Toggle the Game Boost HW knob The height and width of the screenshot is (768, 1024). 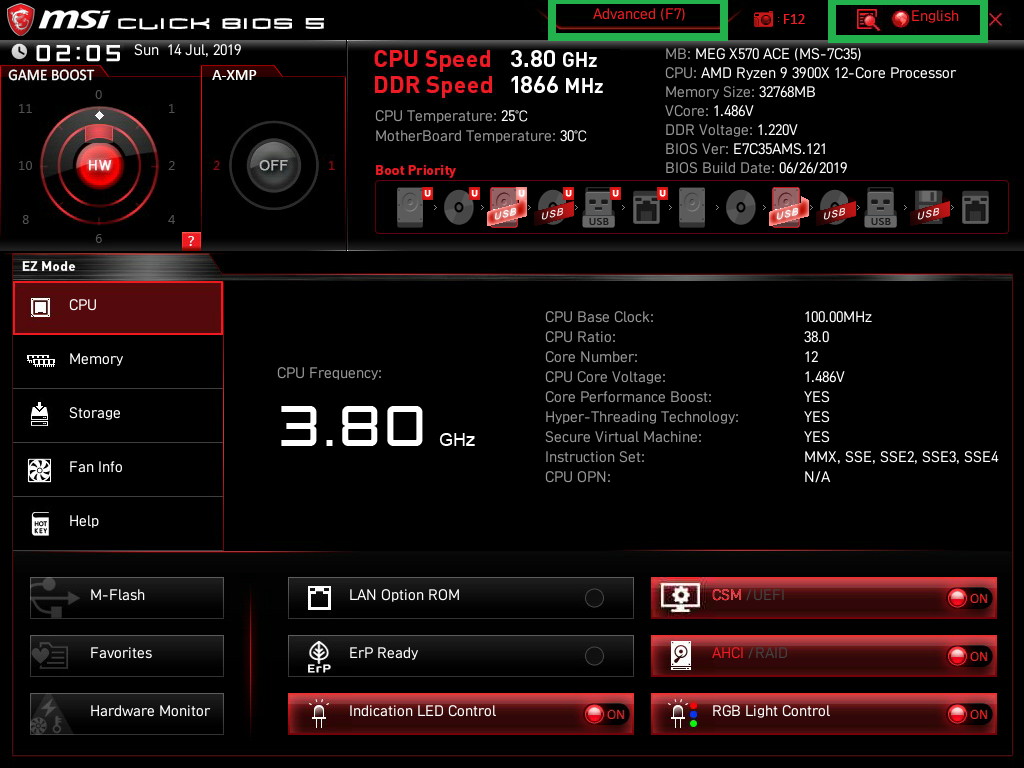click(x=99, y=165)
